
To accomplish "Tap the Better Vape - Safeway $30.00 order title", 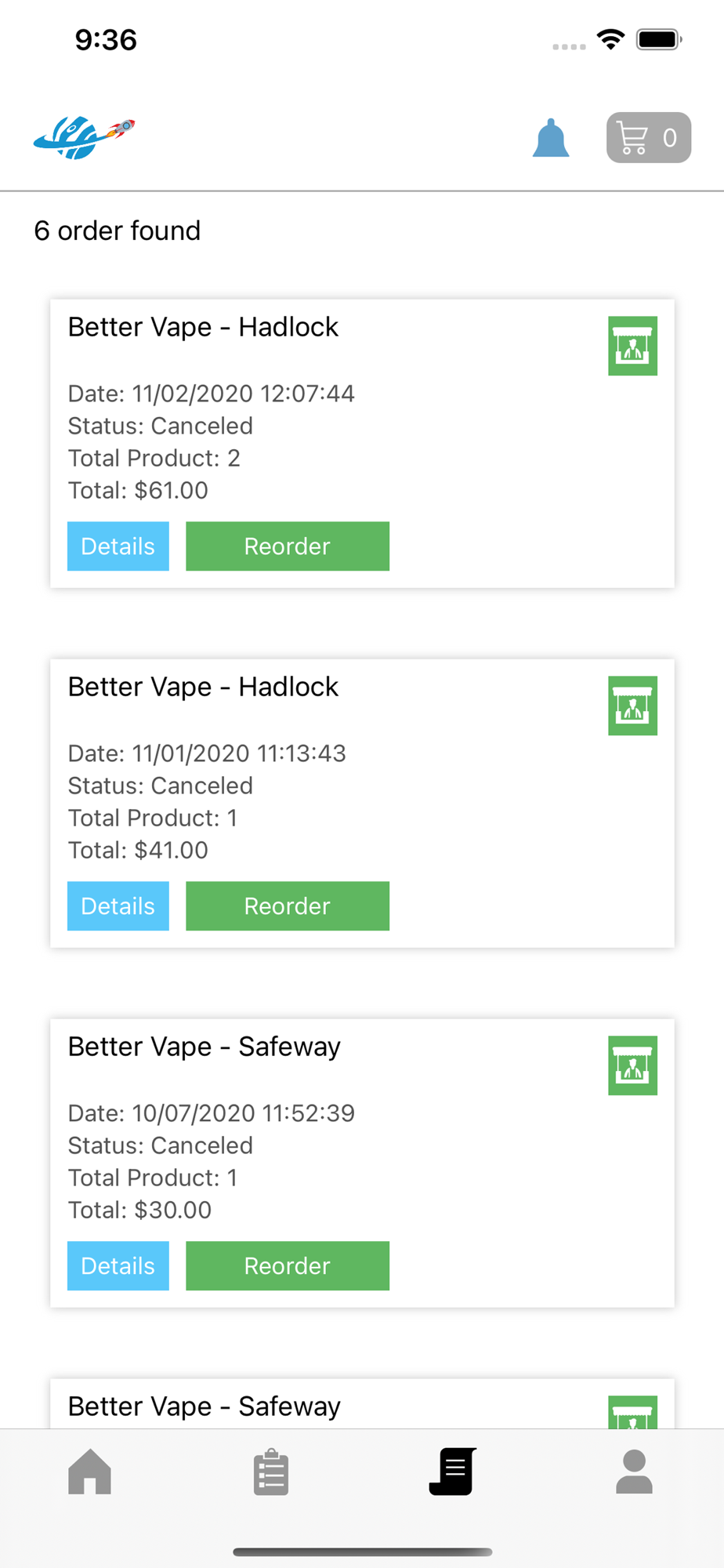I will click(204, 1047).
